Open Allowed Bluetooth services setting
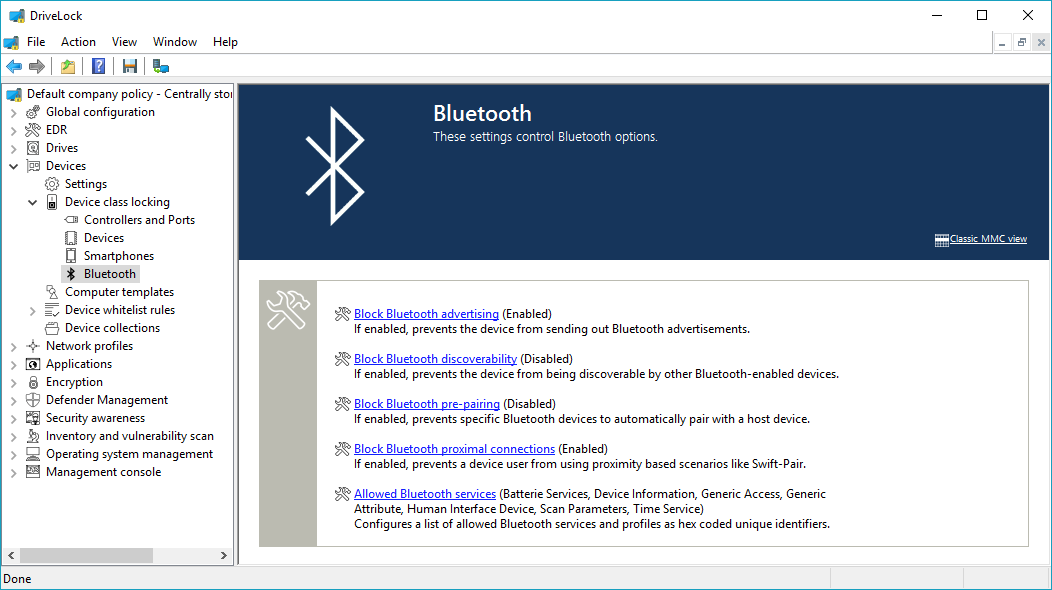 click(425, 493)
